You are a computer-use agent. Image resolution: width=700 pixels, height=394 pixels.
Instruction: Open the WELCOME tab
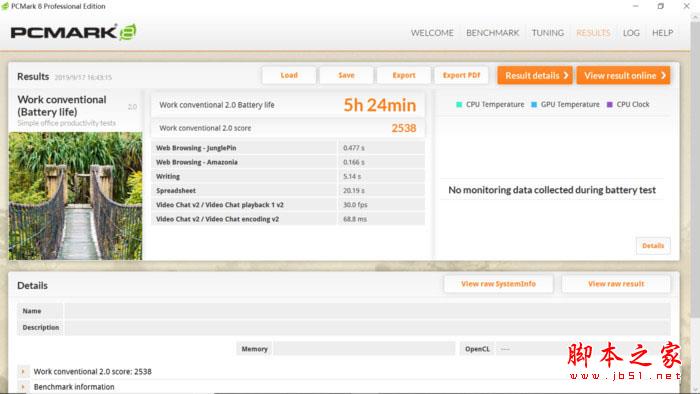(432, 33)
